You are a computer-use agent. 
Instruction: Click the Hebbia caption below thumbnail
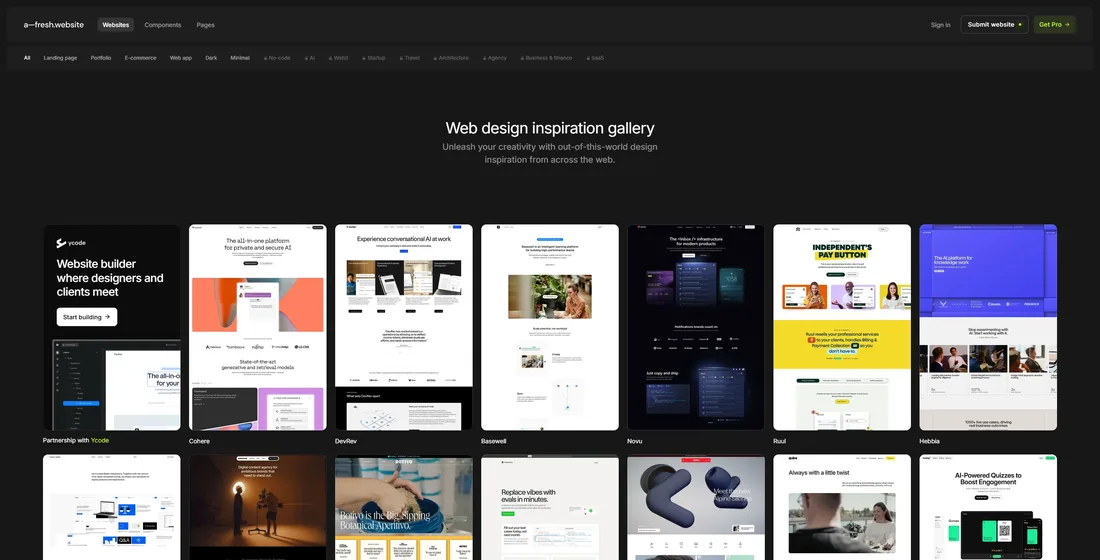pos(930,441)
